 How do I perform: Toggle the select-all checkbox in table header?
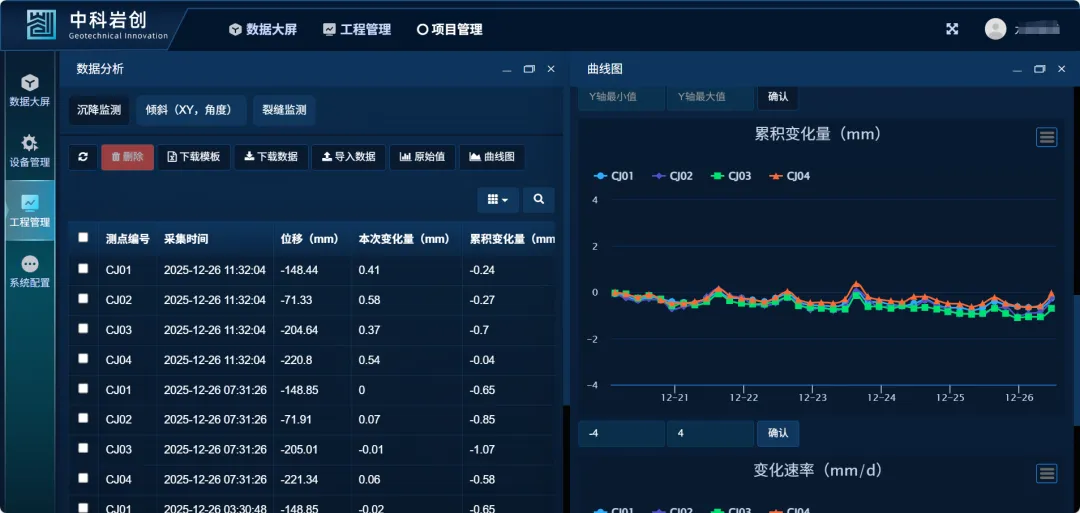coord(83,238)
